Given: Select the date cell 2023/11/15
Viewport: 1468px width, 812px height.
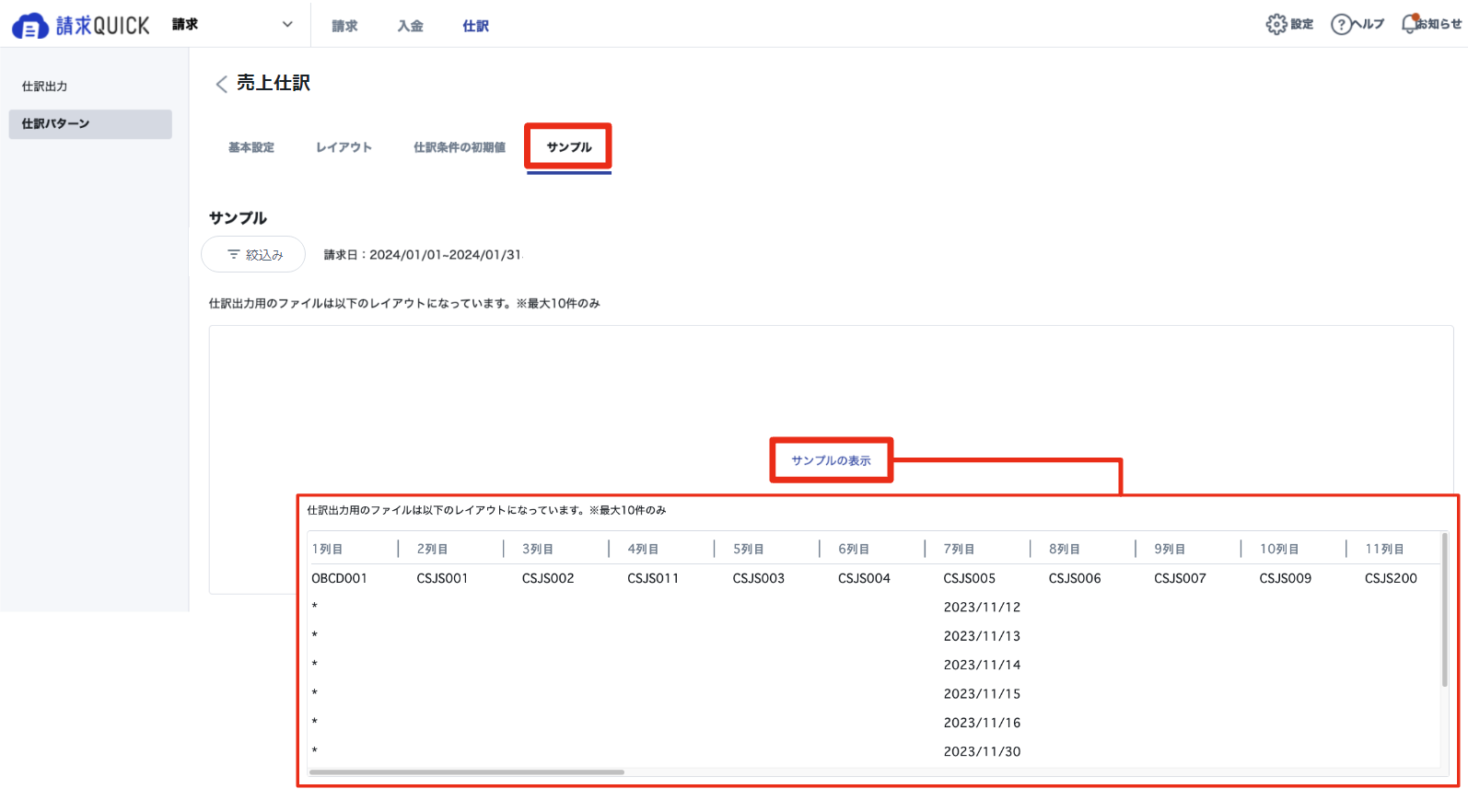Looking at the screenshot, I should click(982, 694).
